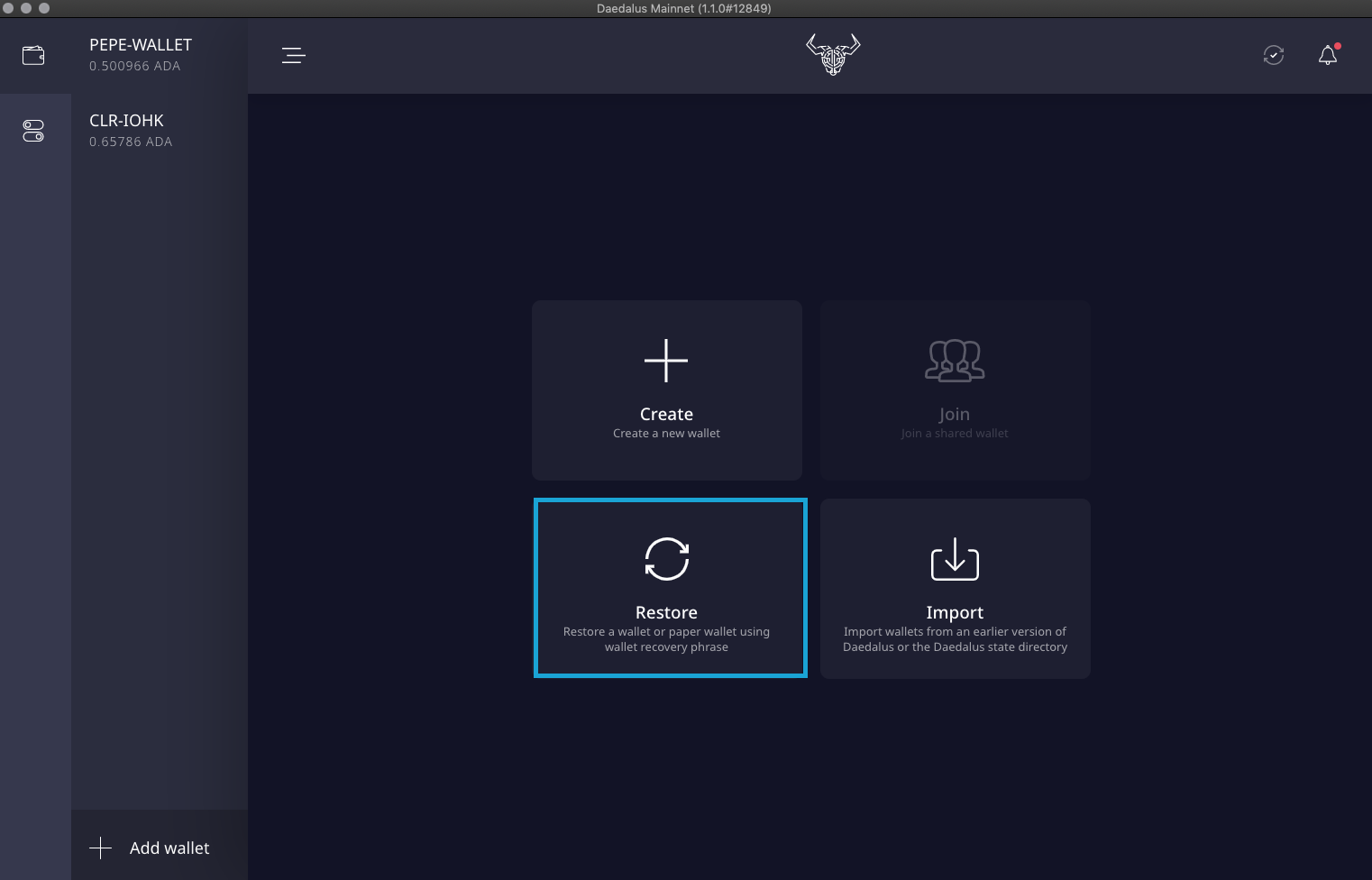The height and width of the screenshot is (880, 1372).
Task: Click the Import wallets description text
Action: pyautogui.click(x=955, y=639)
